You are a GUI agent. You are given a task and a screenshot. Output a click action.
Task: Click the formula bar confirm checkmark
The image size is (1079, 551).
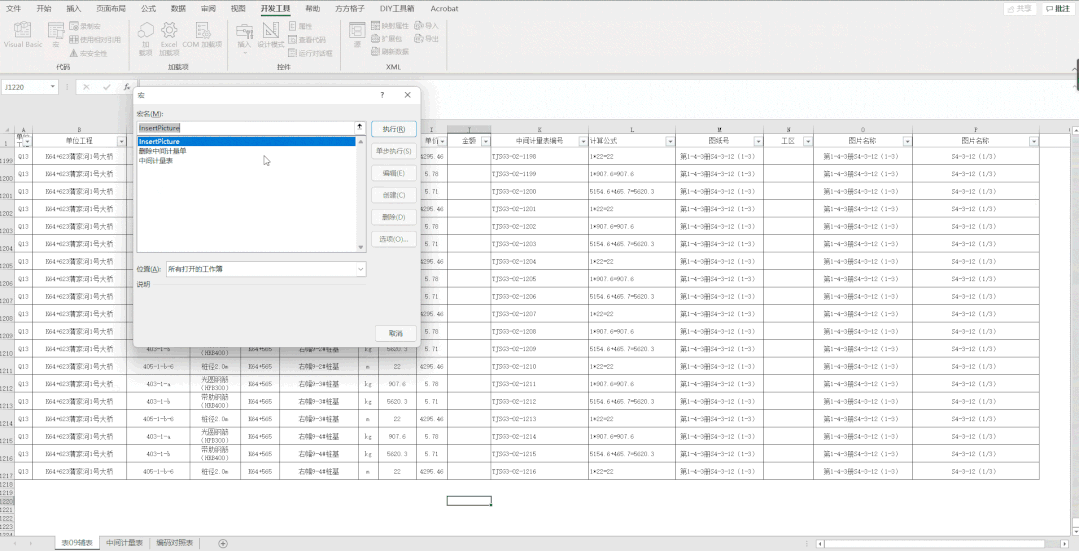106,87
